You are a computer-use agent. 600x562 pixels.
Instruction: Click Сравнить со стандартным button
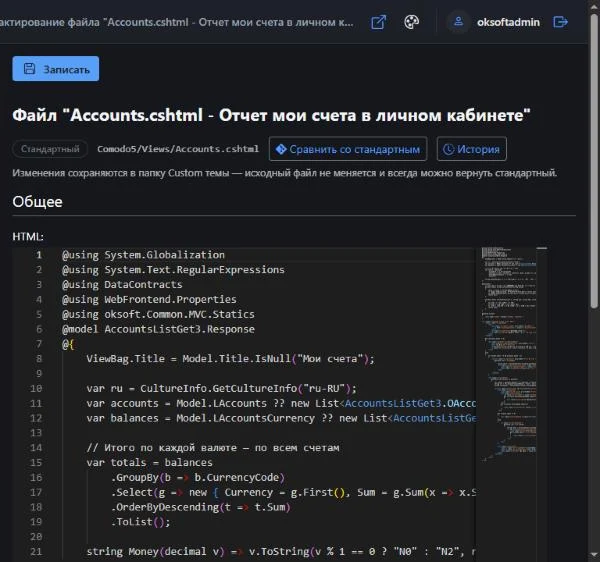point(348,149)
